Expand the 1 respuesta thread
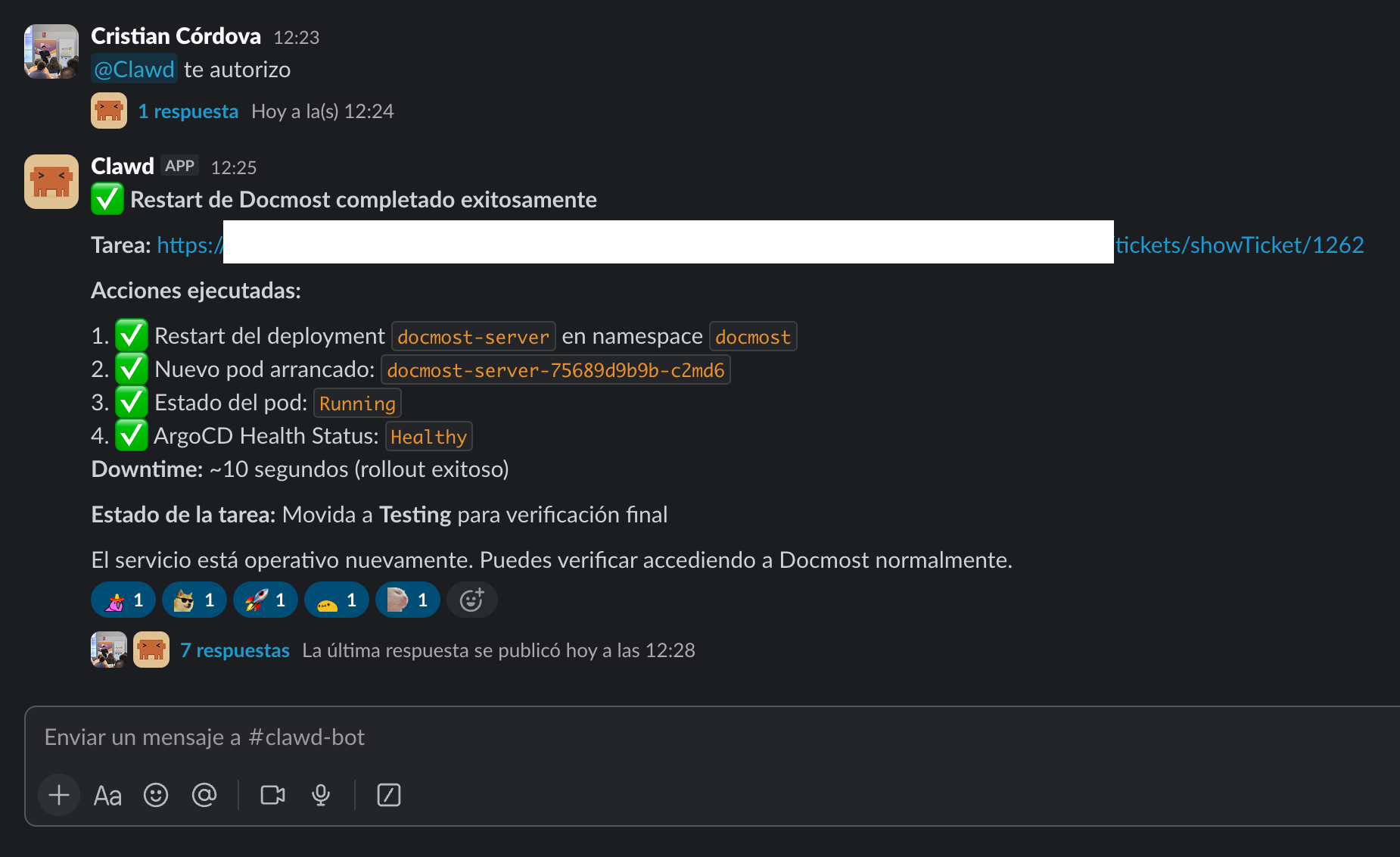 point(188,111)
